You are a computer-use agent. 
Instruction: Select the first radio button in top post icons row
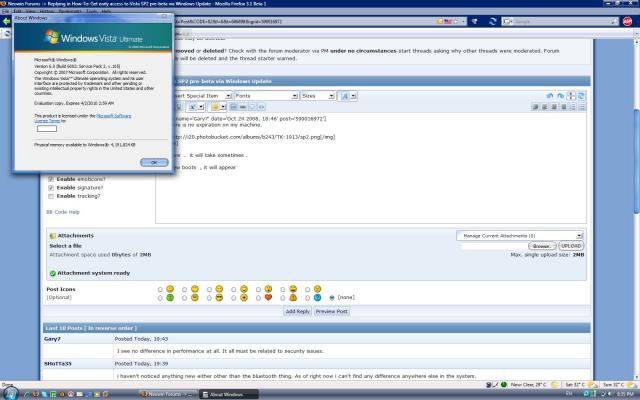(x=160, y=289)
